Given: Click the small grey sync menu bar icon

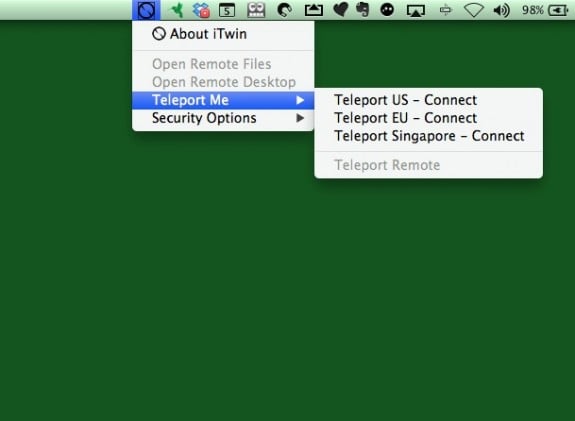Looking at the screenshot, I should [x=445, y=10].
